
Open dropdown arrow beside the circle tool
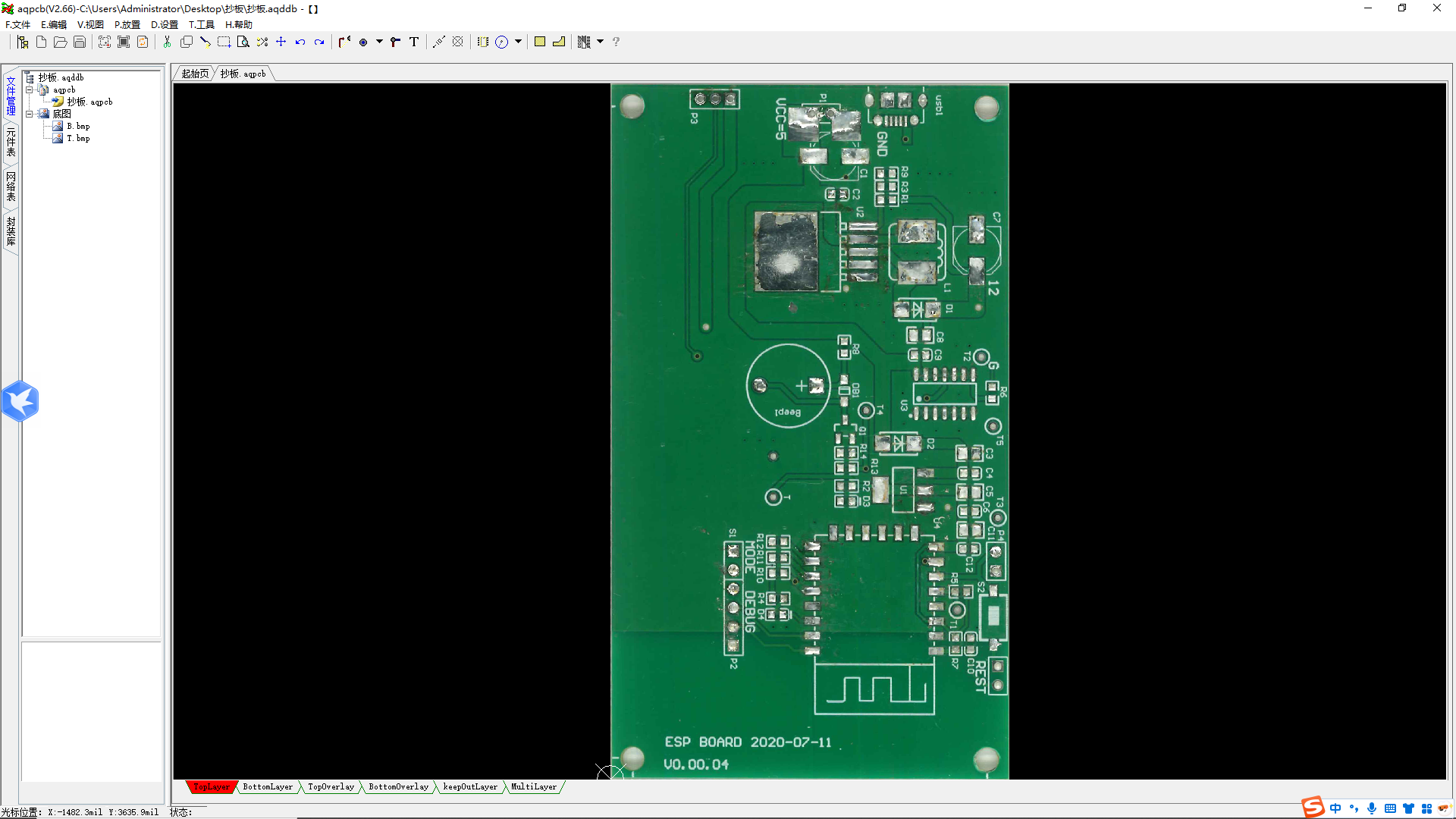click(x=519, y=42)
